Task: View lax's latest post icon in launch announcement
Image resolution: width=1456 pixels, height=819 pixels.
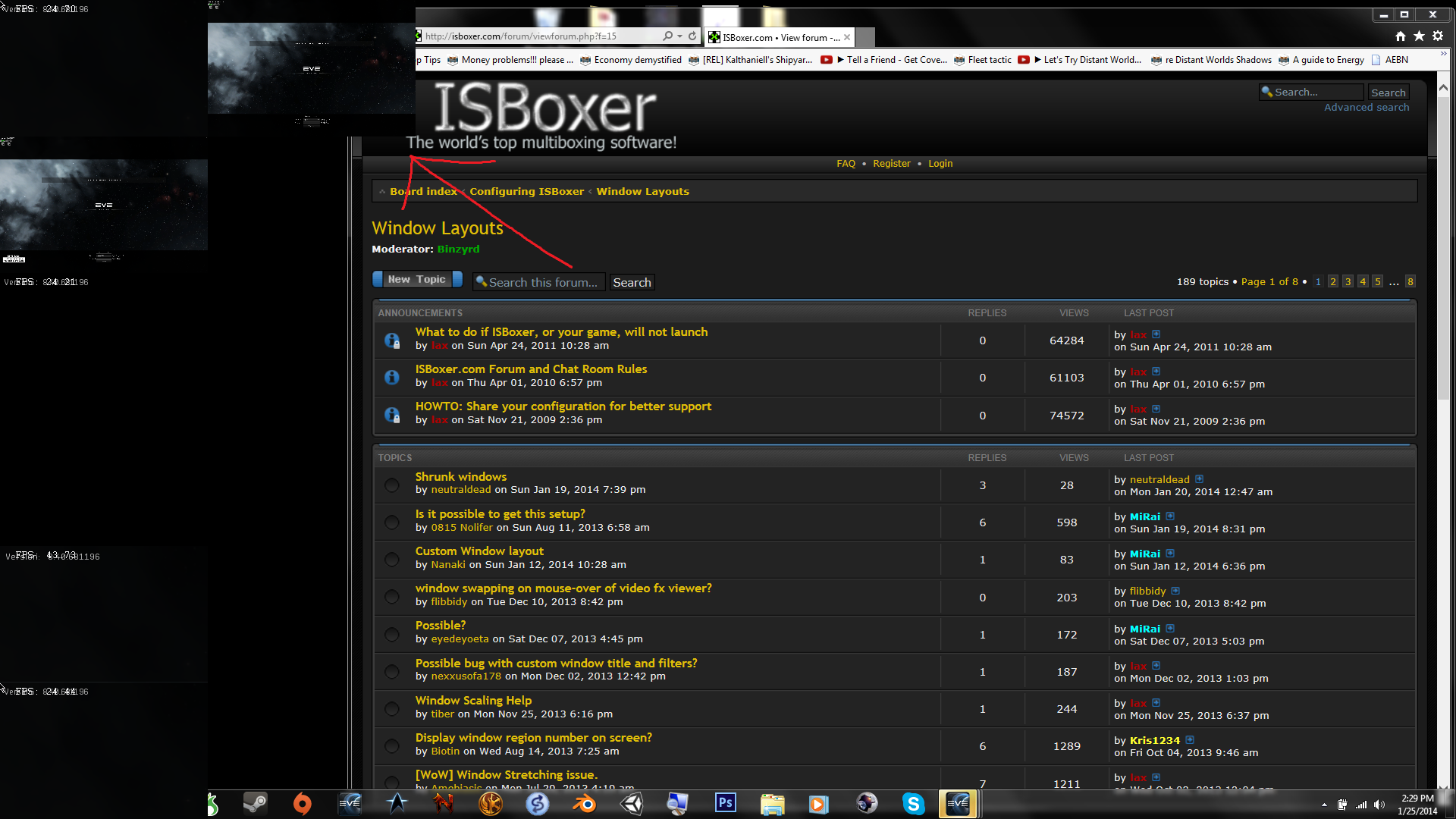Action: coord(1156,334)
